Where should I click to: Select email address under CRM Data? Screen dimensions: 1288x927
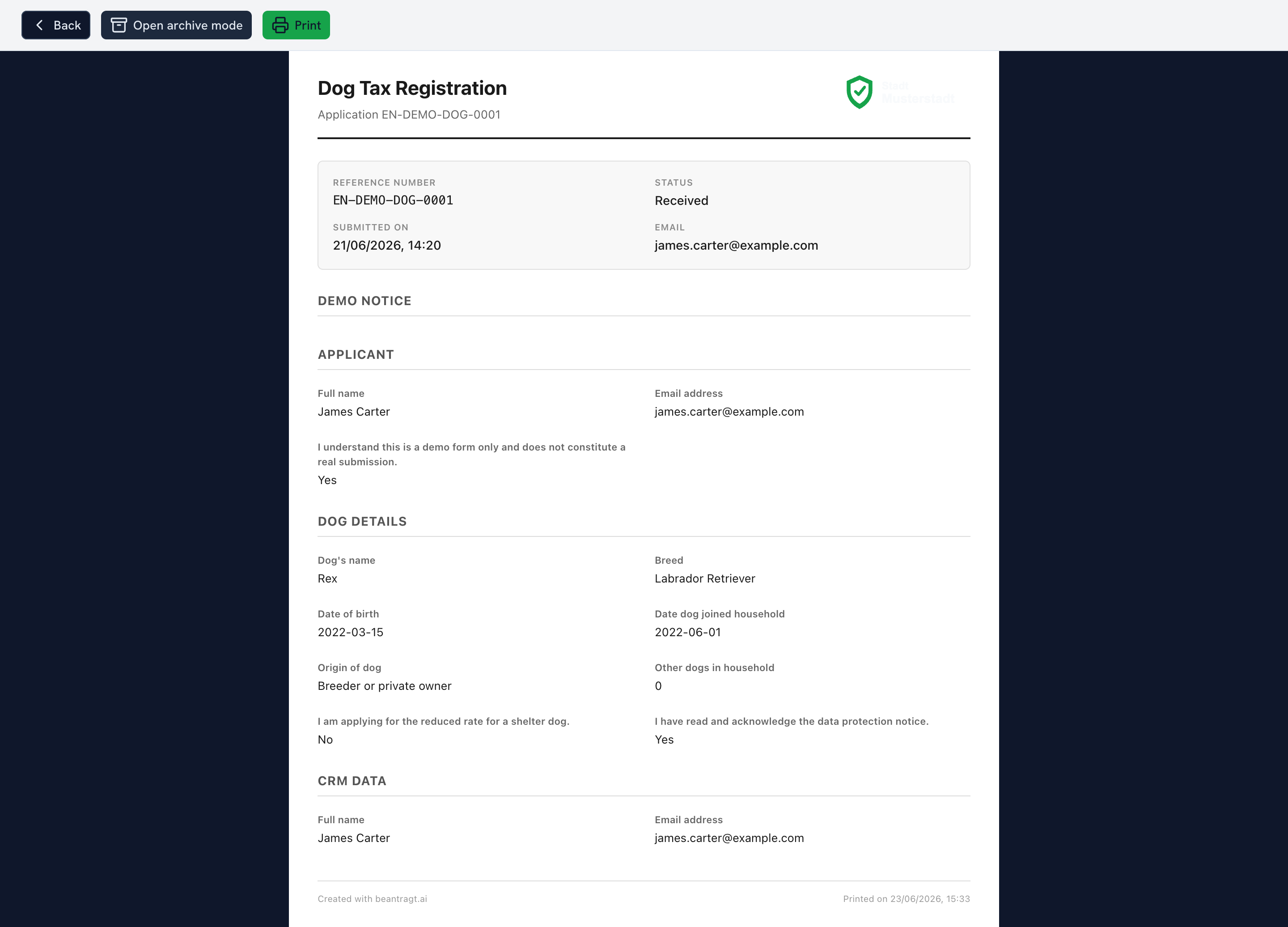pos(729,838)
